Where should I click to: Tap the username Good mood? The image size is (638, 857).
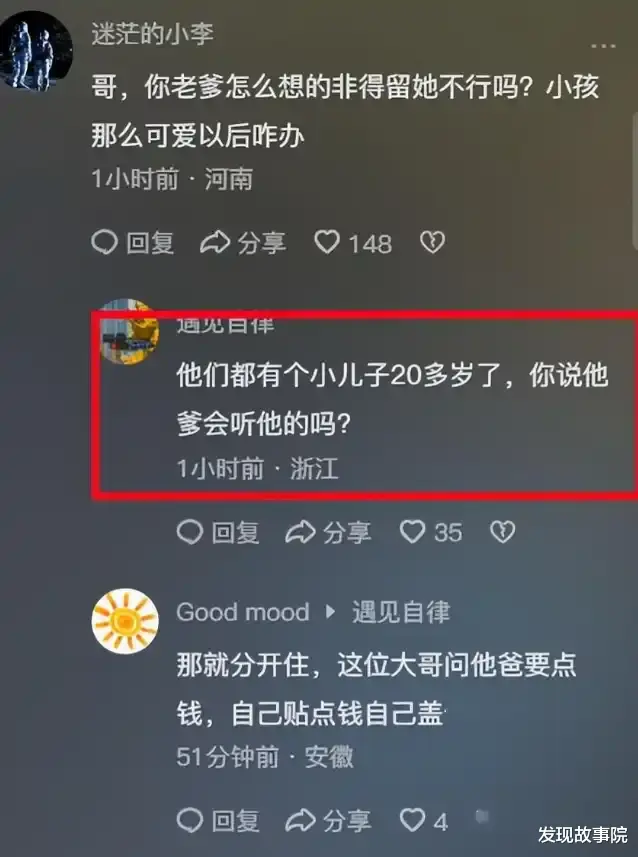[x=243, y=612]
